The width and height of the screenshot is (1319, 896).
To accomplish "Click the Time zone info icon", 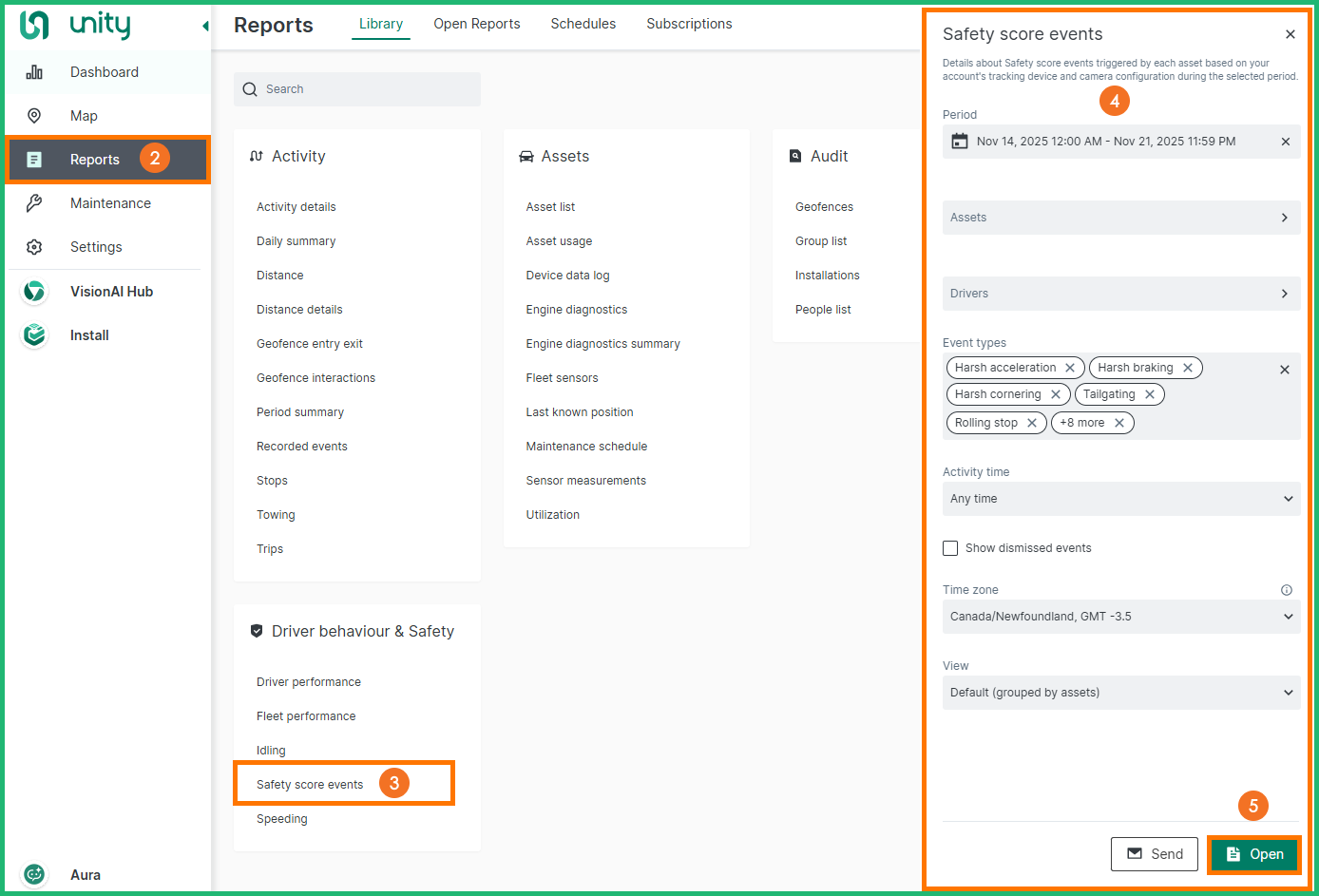I will tap(1286, 590).
